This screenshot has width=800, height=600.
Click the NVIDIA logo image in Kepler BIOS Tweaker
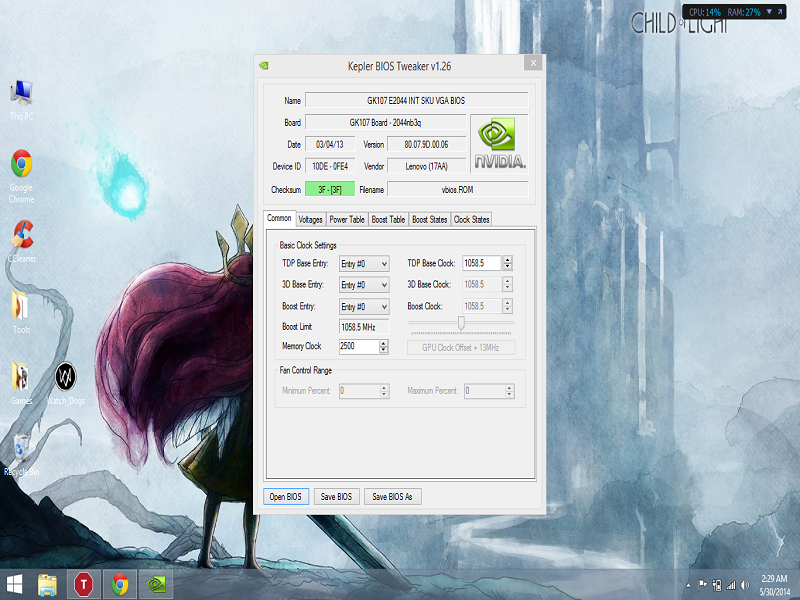499,143
